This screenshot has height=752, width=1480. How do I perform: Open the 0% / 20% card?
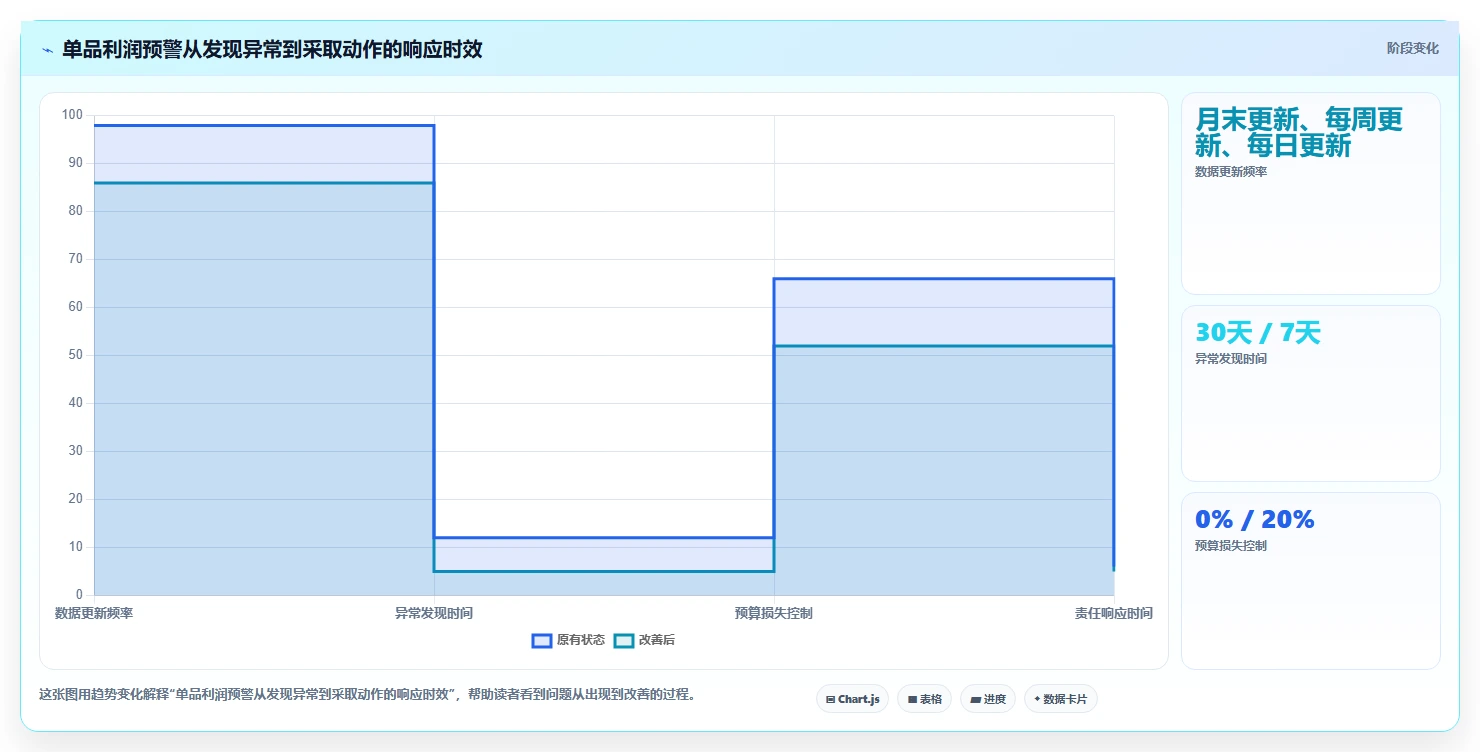tap(1310, 580)
